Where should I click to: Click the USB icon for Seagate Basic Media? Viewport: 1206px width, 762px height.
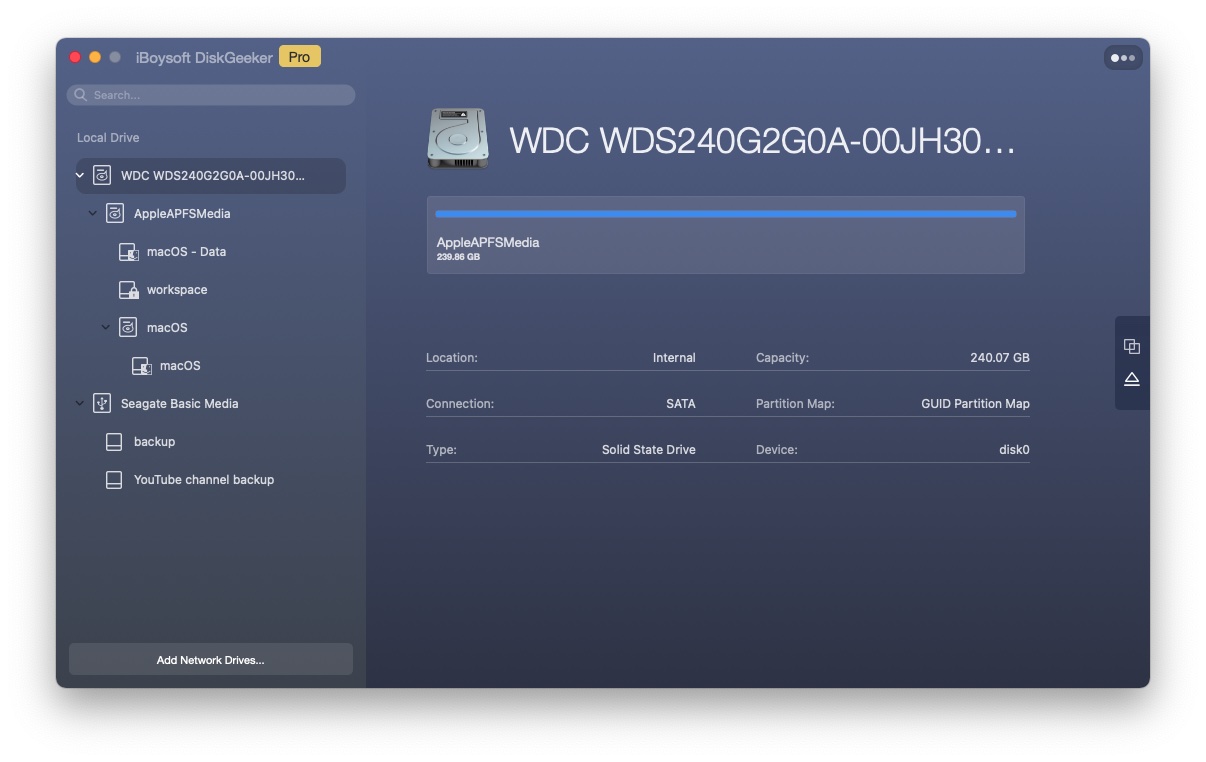101,403
